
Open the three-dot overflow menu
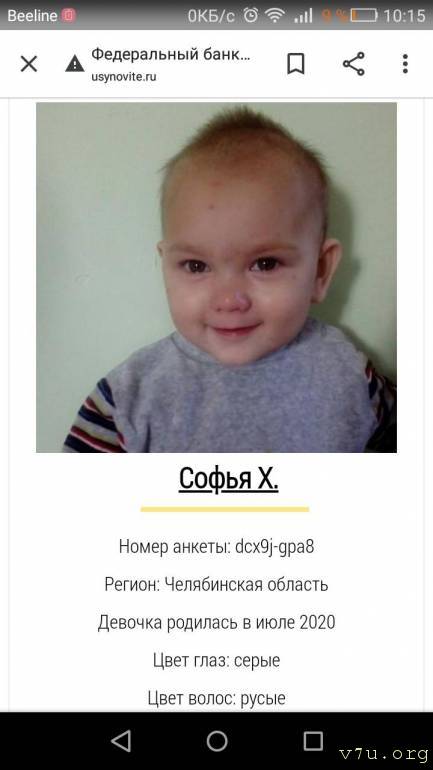pos(405,64)
